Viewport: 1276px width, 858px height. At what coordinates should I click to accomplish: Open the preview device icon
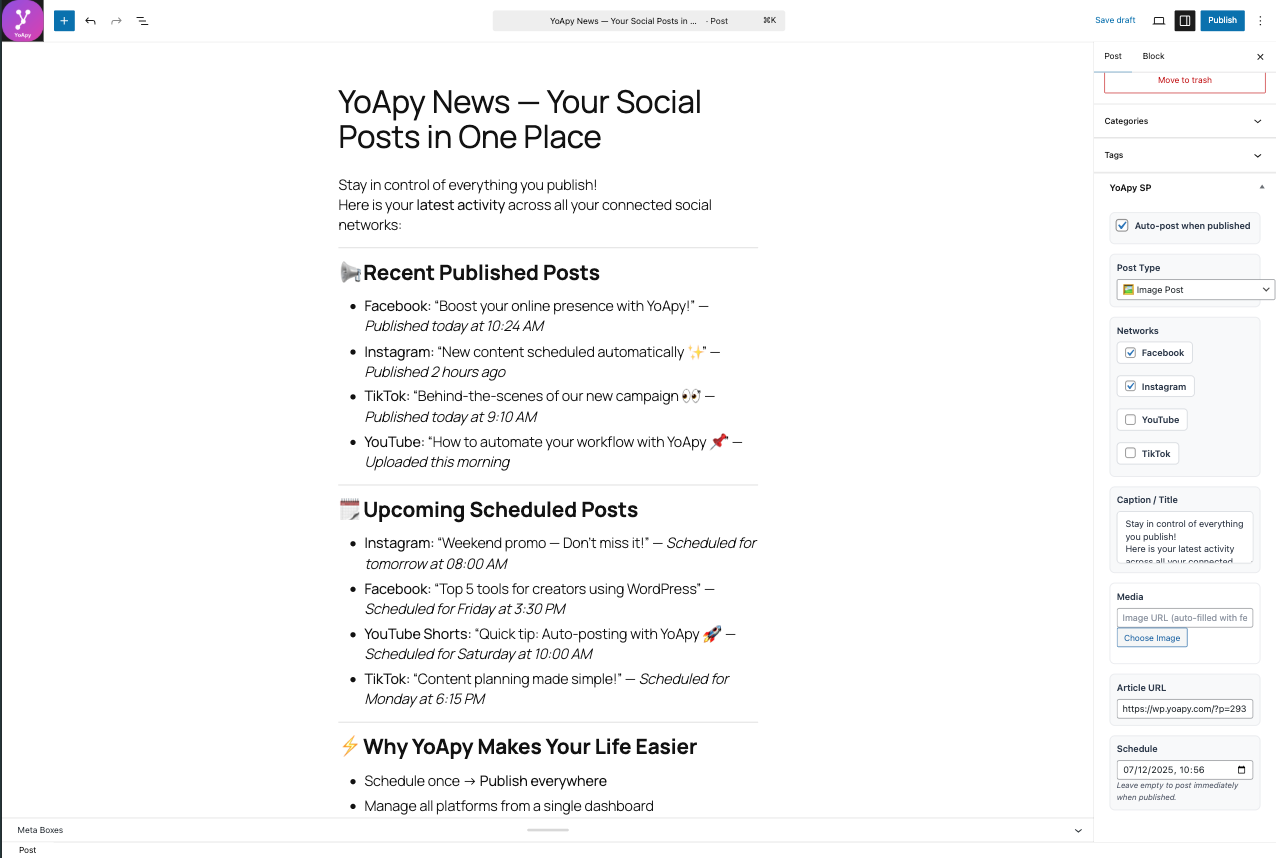tap(1158, 20)
